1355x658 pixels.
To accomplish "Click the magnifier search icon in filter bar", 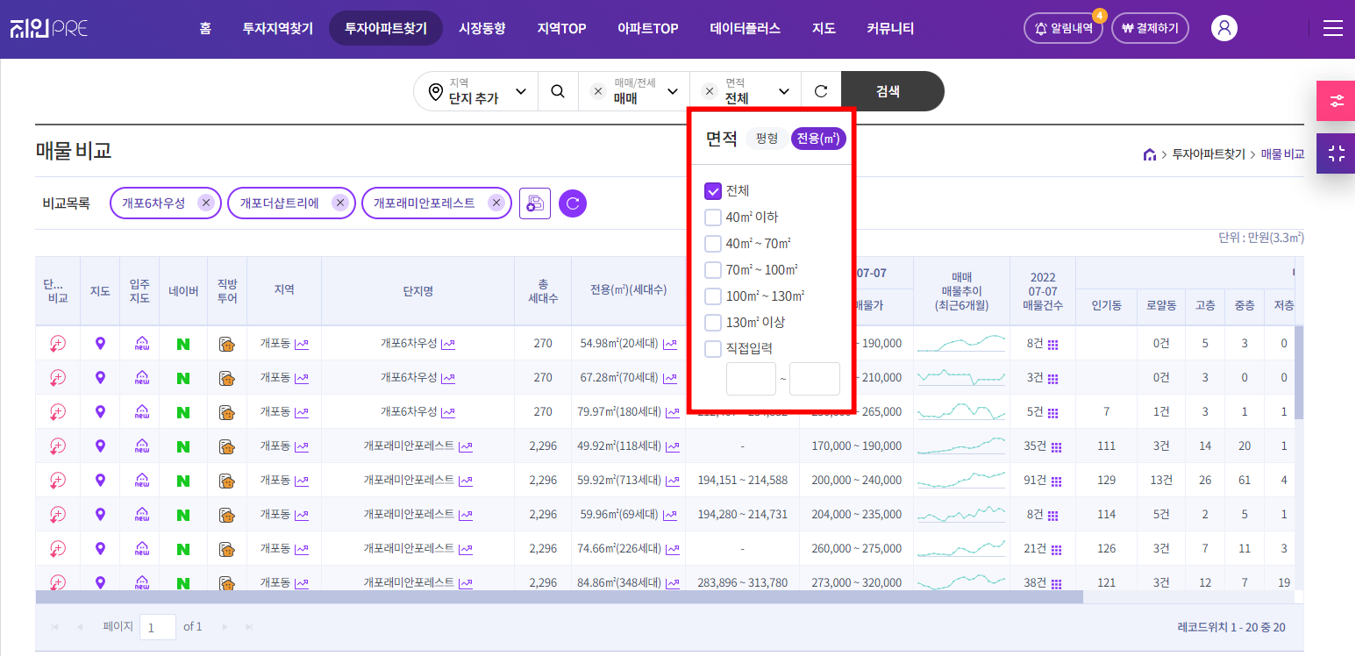I will coord(558,91).
